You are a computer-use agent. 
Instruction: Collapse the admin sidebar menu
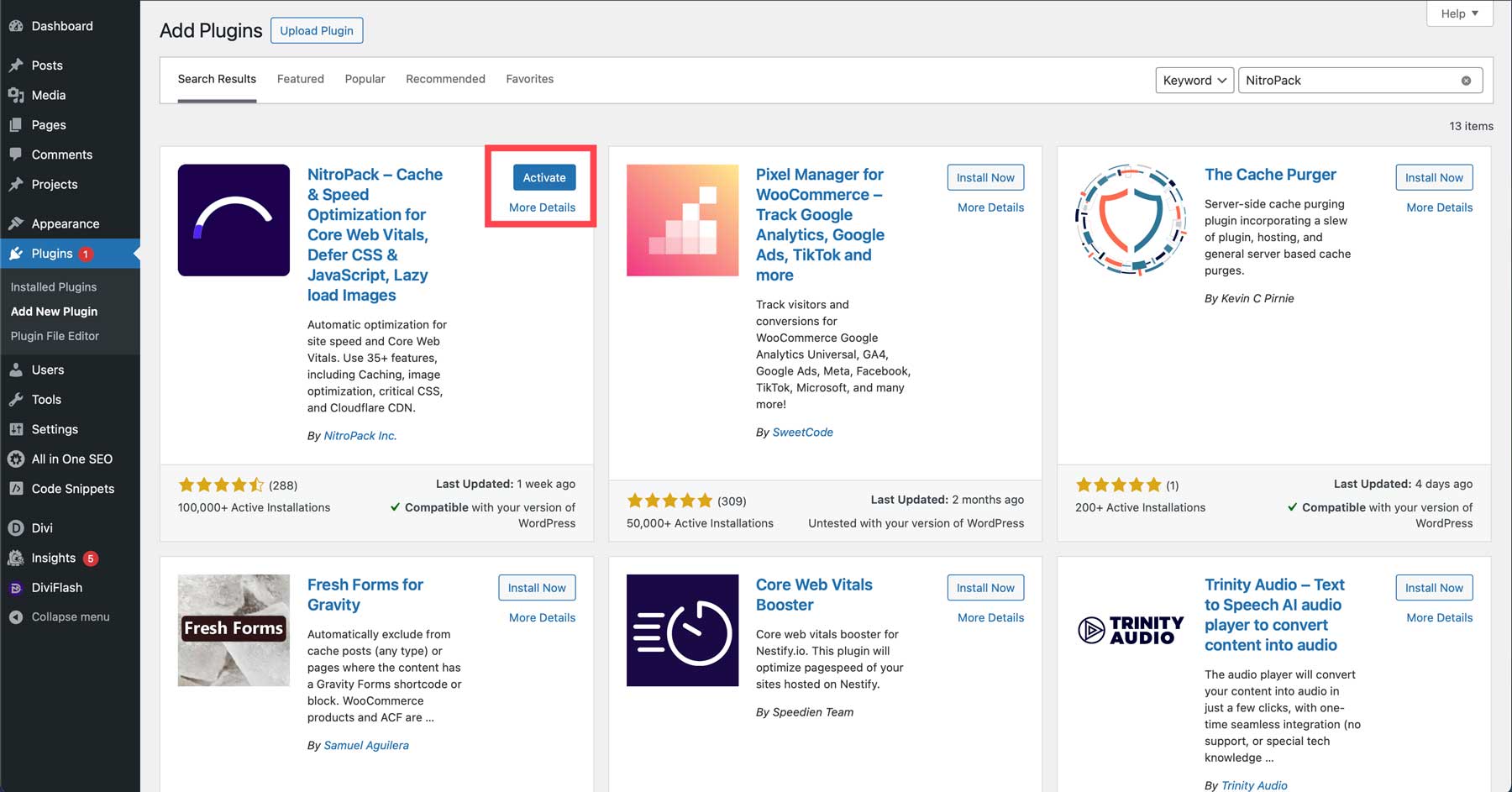pyautogui.click(x=17, y=616)
